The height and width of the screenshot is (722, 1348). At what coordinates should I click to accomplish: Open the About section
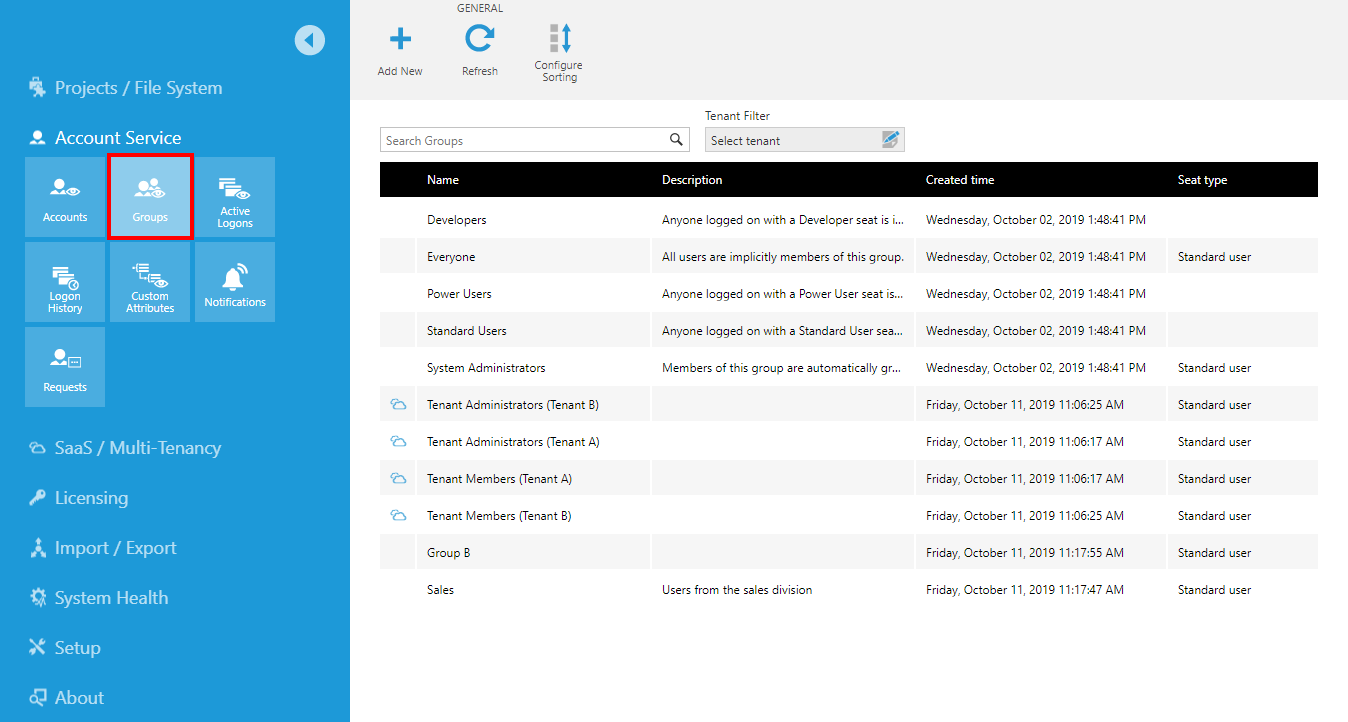(x=66, y=698)
